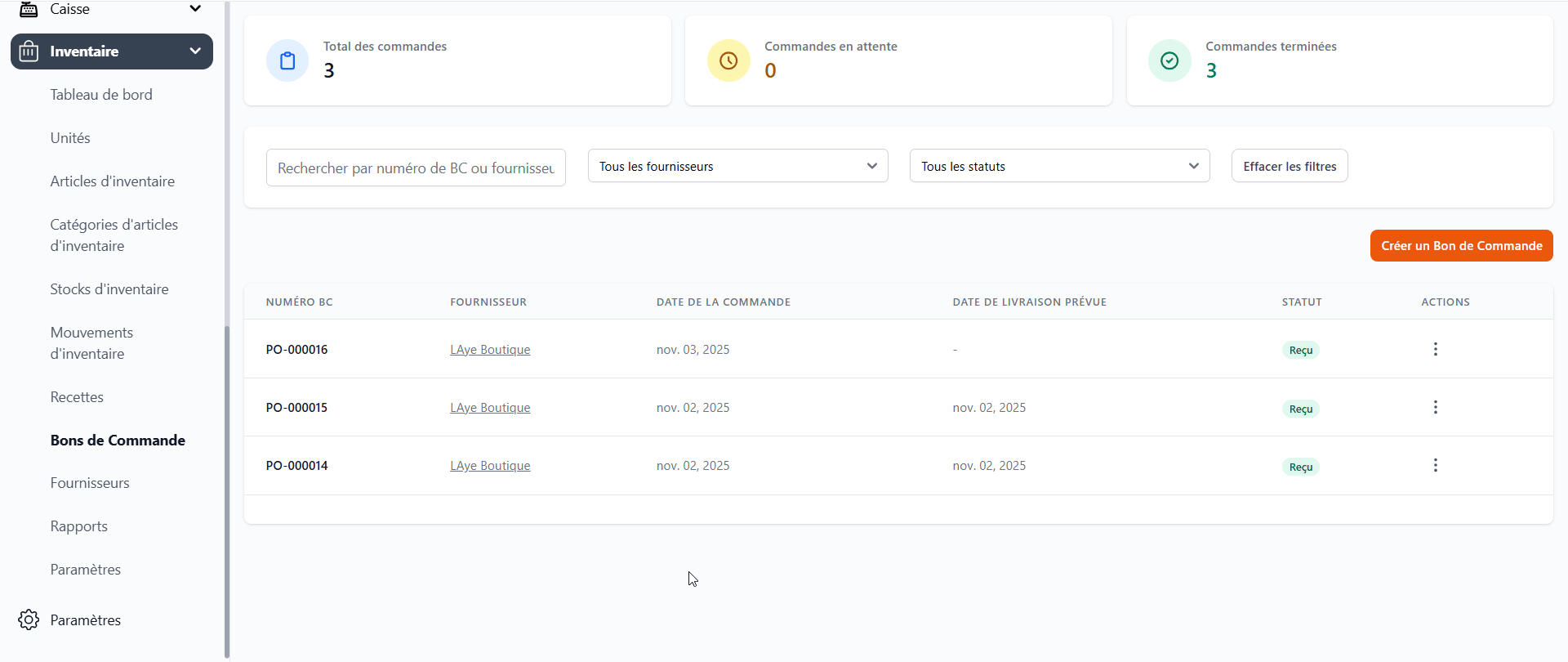The height and width of the screenshot is (662, 1568).
Task: Open three-dot menu for PO-000014
Action: [1435, 466]
